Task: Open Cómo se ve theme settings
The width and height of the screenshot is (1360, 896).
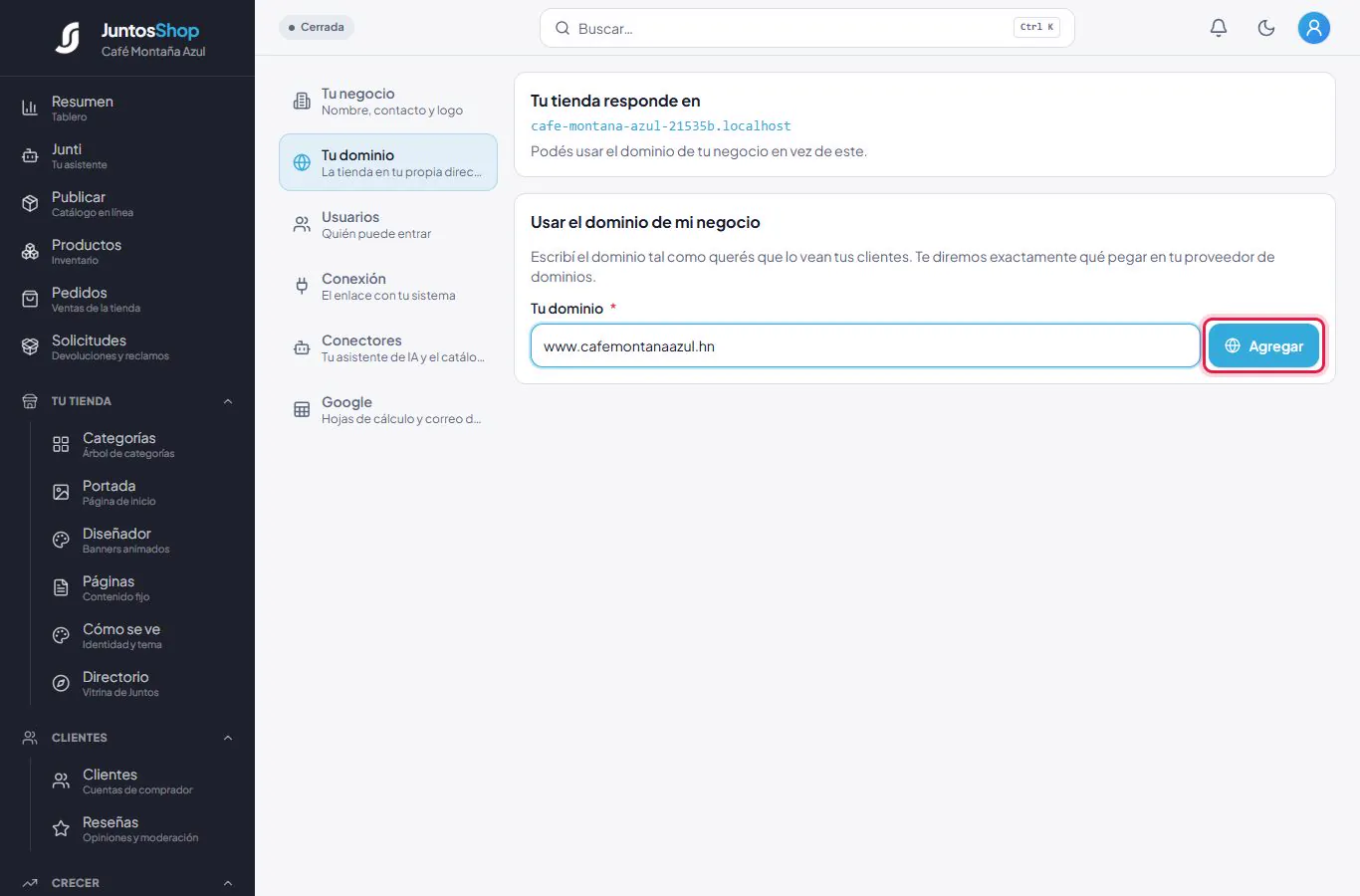Action: 127,635
